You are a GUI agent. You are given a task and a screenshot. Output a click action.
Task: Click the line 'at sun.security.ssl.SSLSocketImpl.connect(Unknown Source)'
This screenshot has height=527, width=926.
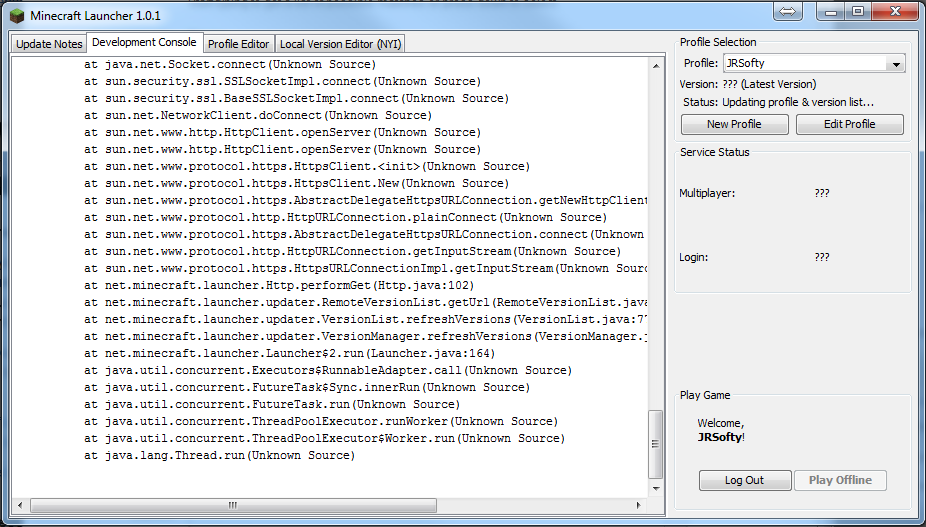click(282, 82)
